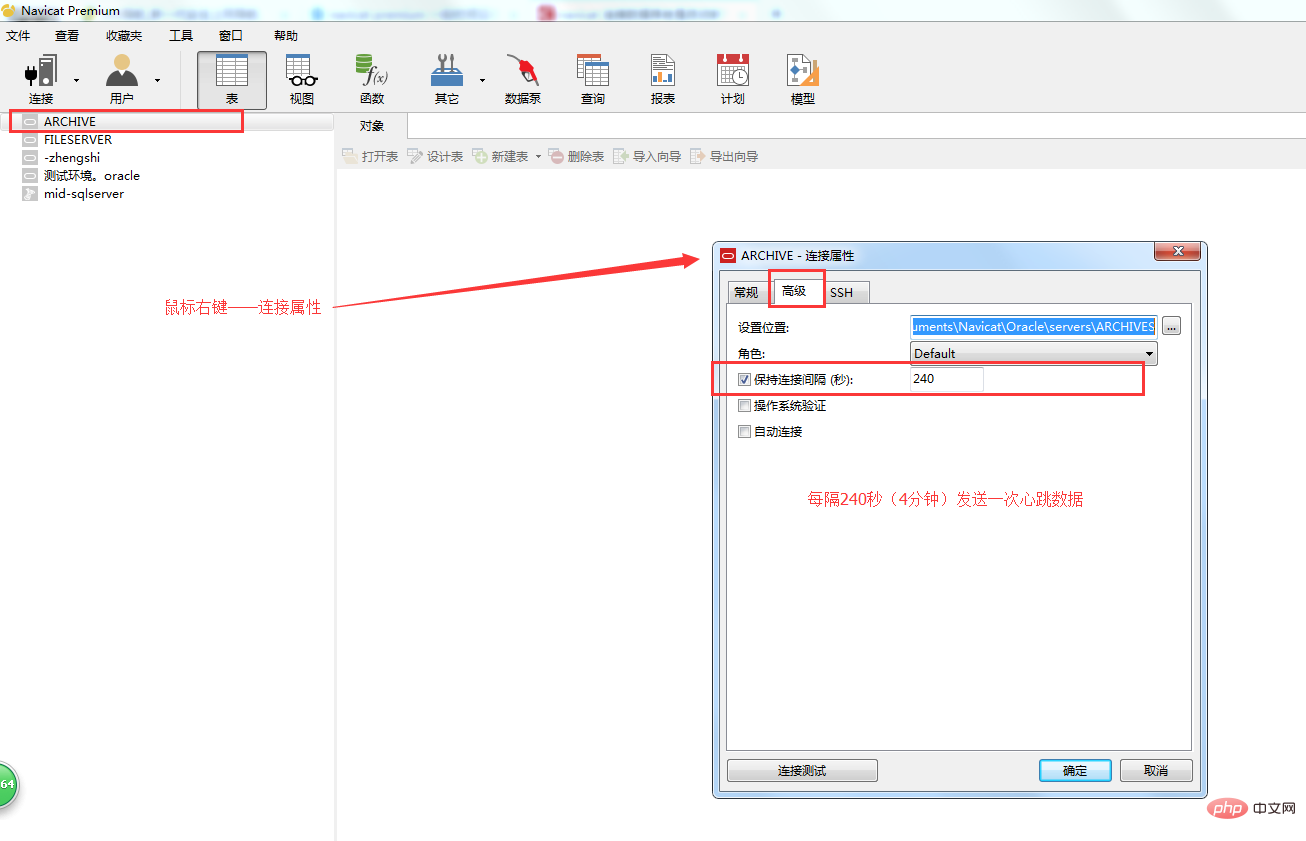This screenshot has height=841, width=1306.
Task: Select the Objects (对象) tab
Action: 372,126
